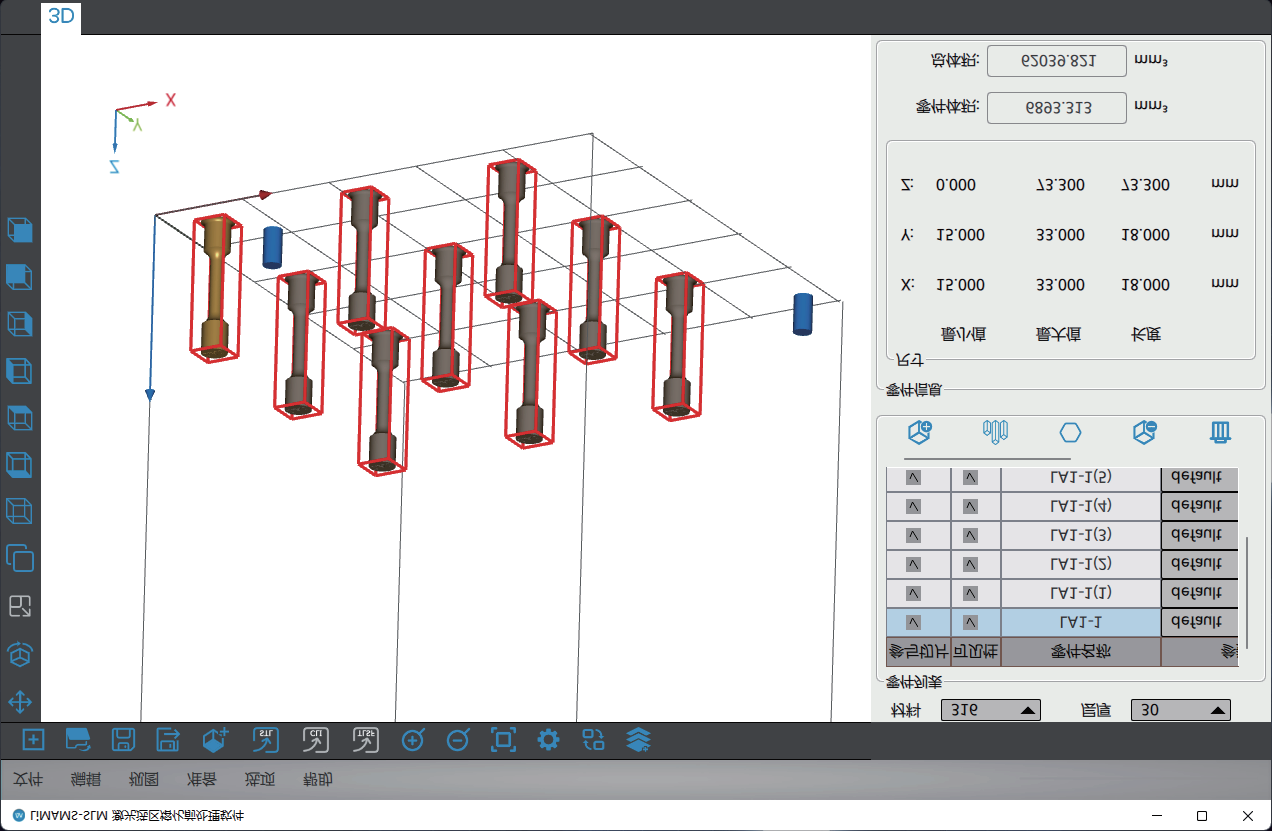This screenshot has width=1272, height=831.
Task: Click the CLI export toolbar icon
Action: (x=317, y=740)
